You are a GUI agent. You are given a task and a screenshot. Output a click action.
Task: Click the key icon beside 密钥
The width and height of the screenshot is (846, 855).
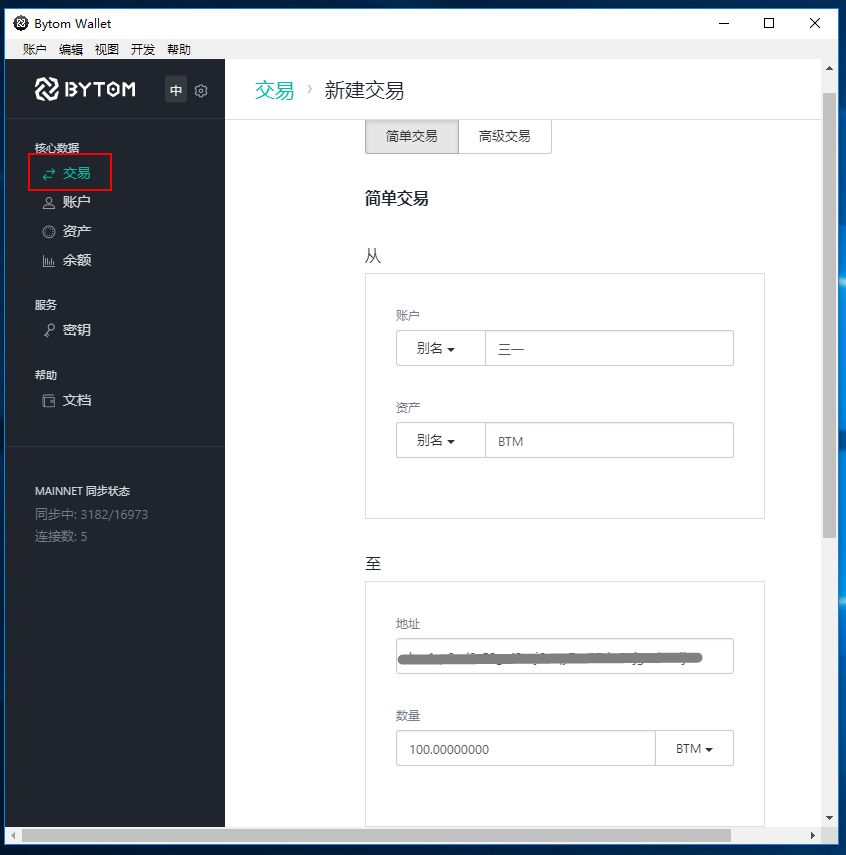49,330
